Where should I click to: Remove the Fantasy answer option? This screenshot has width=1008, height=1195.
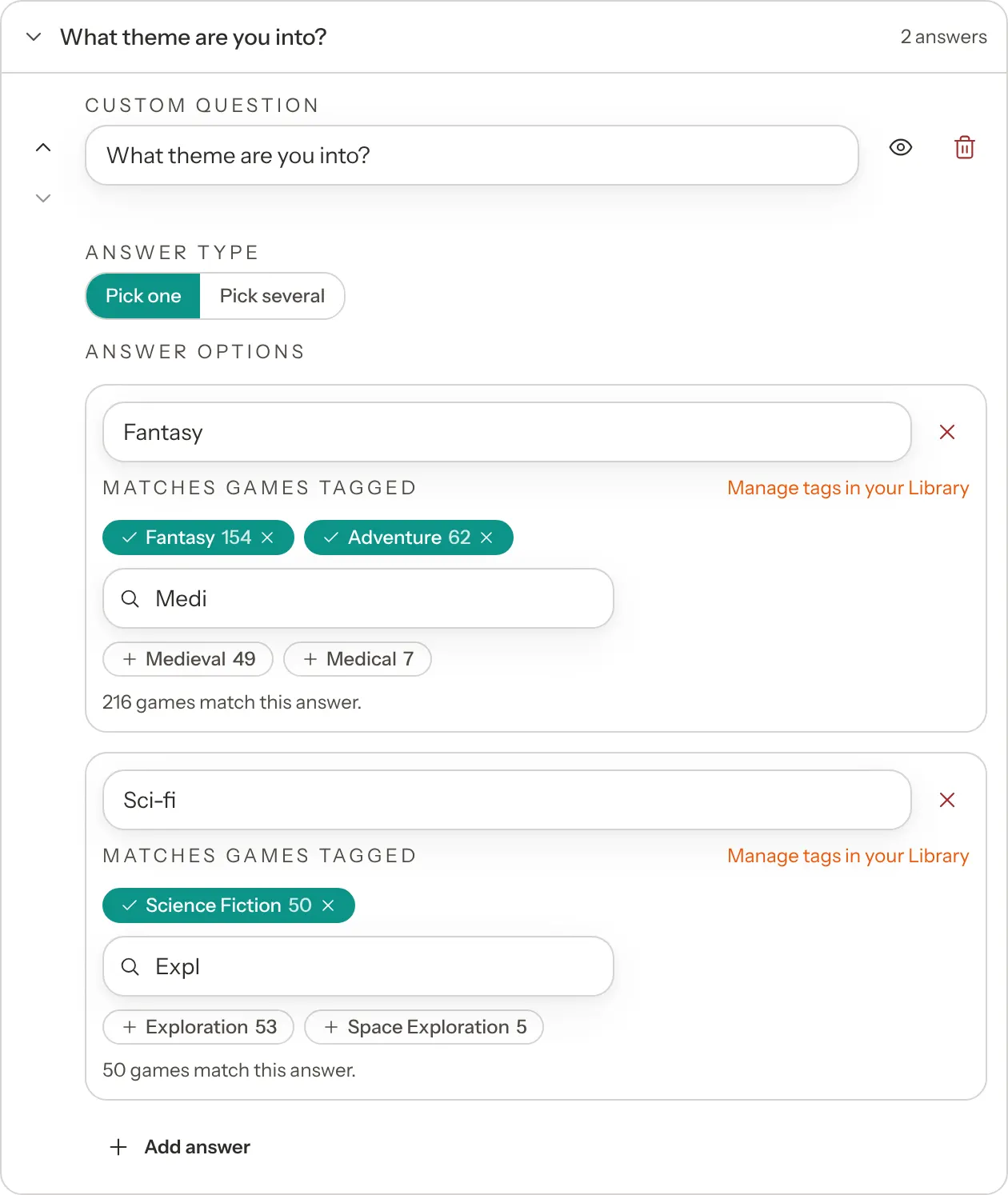[x=947, y=432]
